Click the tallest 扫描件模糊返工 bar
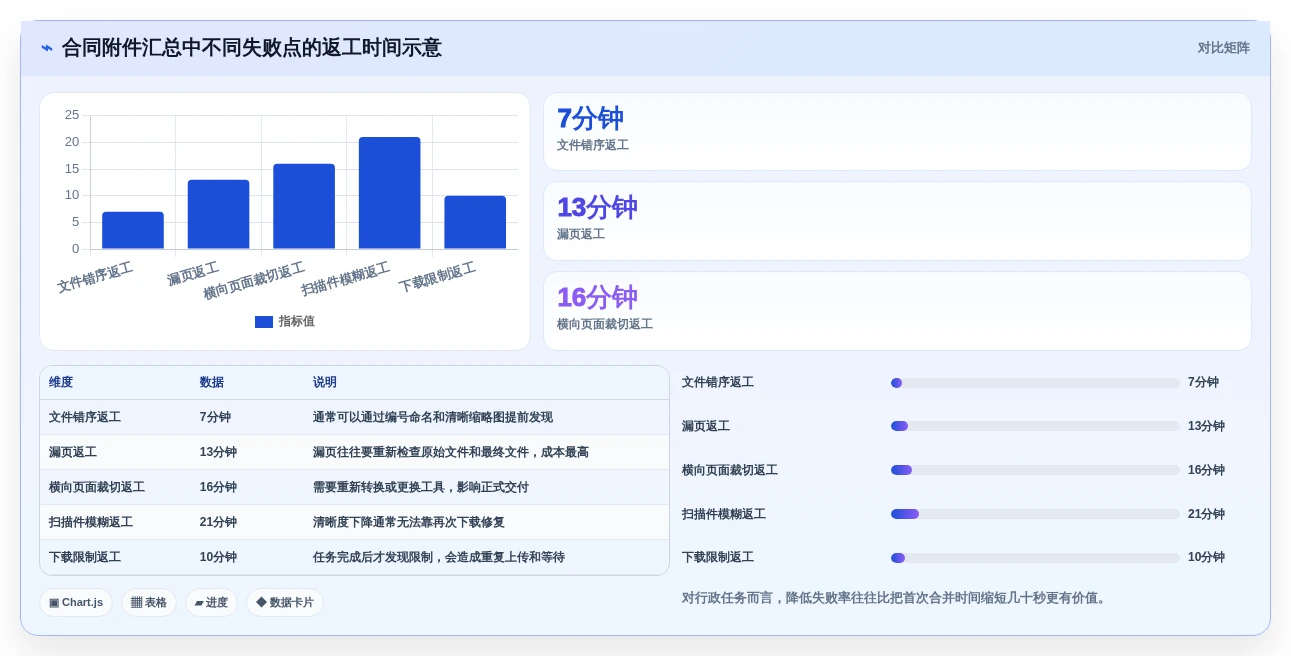The width and height of the screenshot is (1291, 656). point(390,193)
